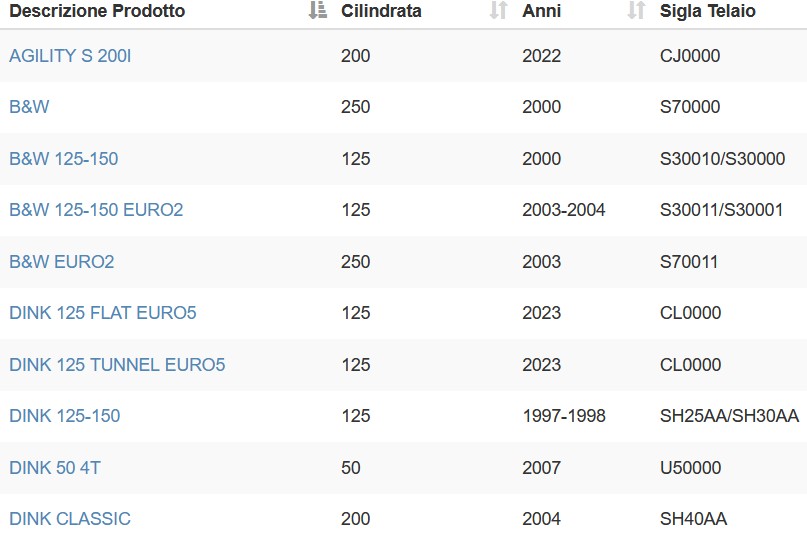
Task: Click the Cilindrata column sort arrows icon
Action: pos(498,10)
